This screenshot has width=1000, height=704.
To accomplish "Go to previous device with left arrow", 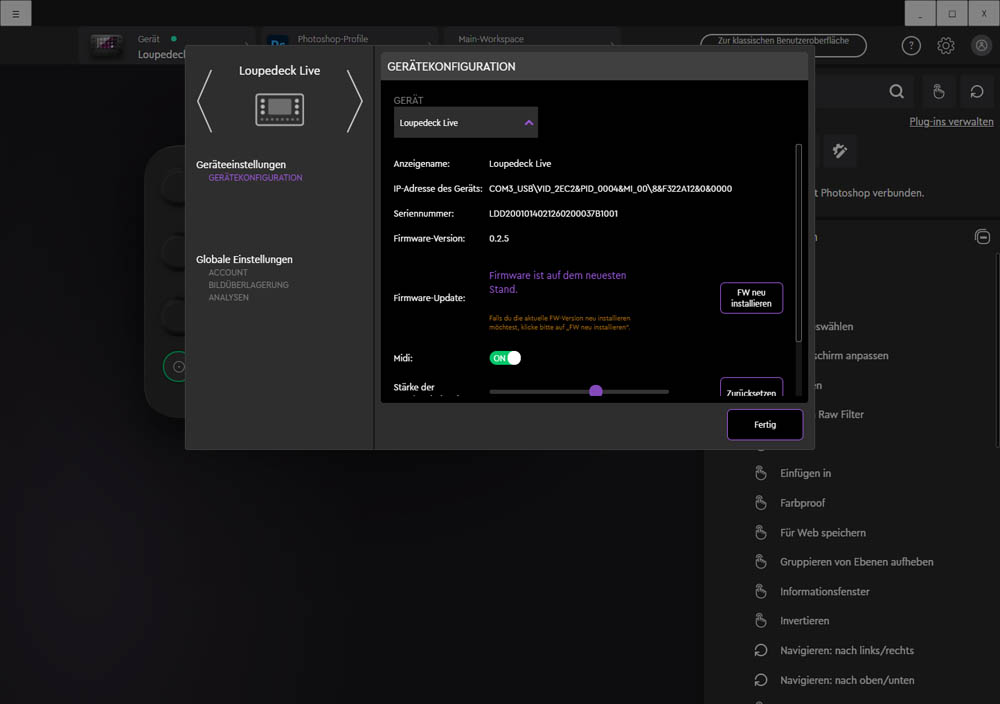I will (205, 101).
